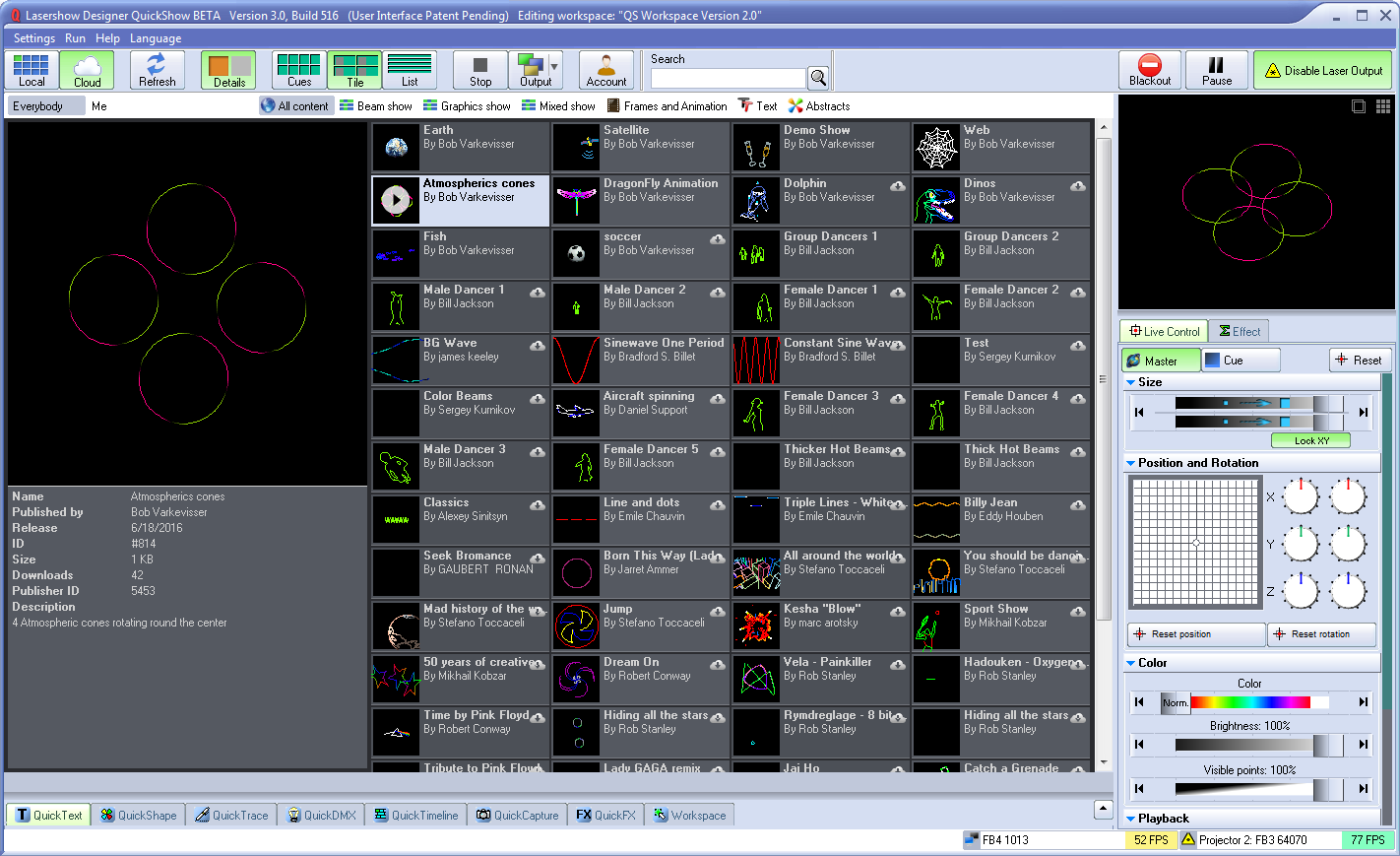Click the rainbow color slider
The width and height of the screenshot is (1400, 856).
click(x=1249, y=702)
